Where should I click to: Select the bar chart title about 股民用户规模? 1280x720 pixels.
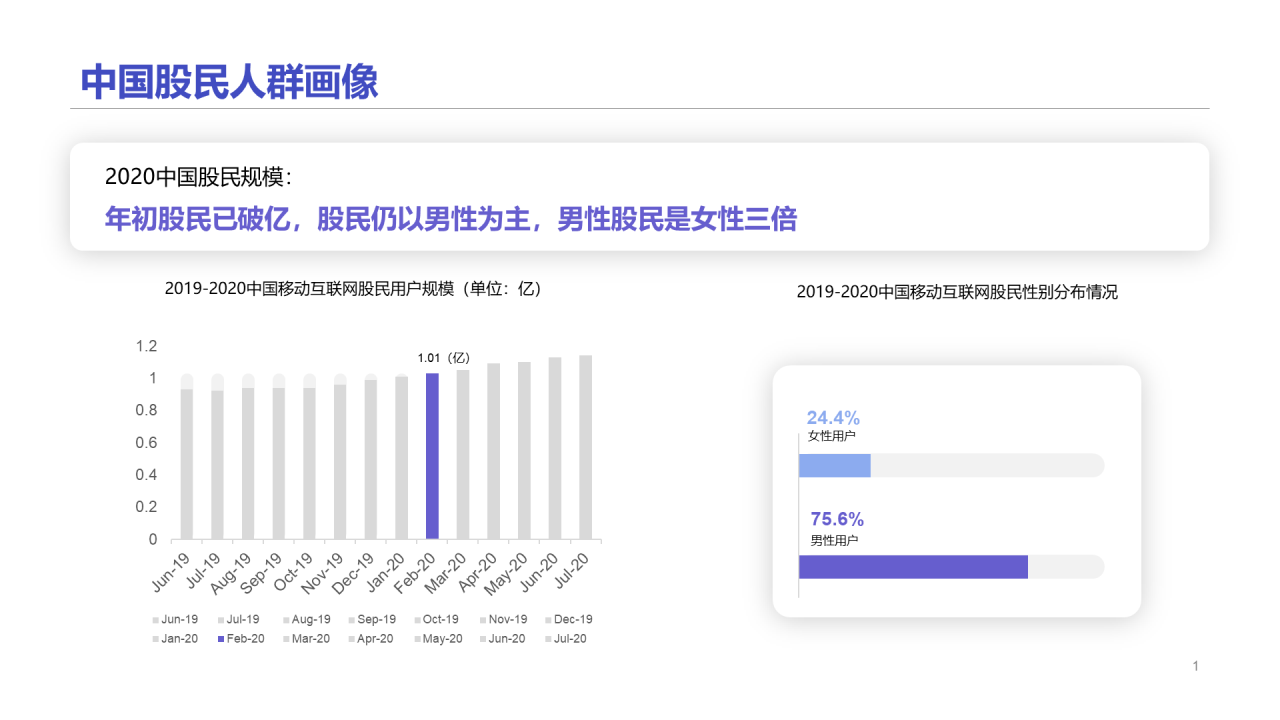(x=352, y=289)
